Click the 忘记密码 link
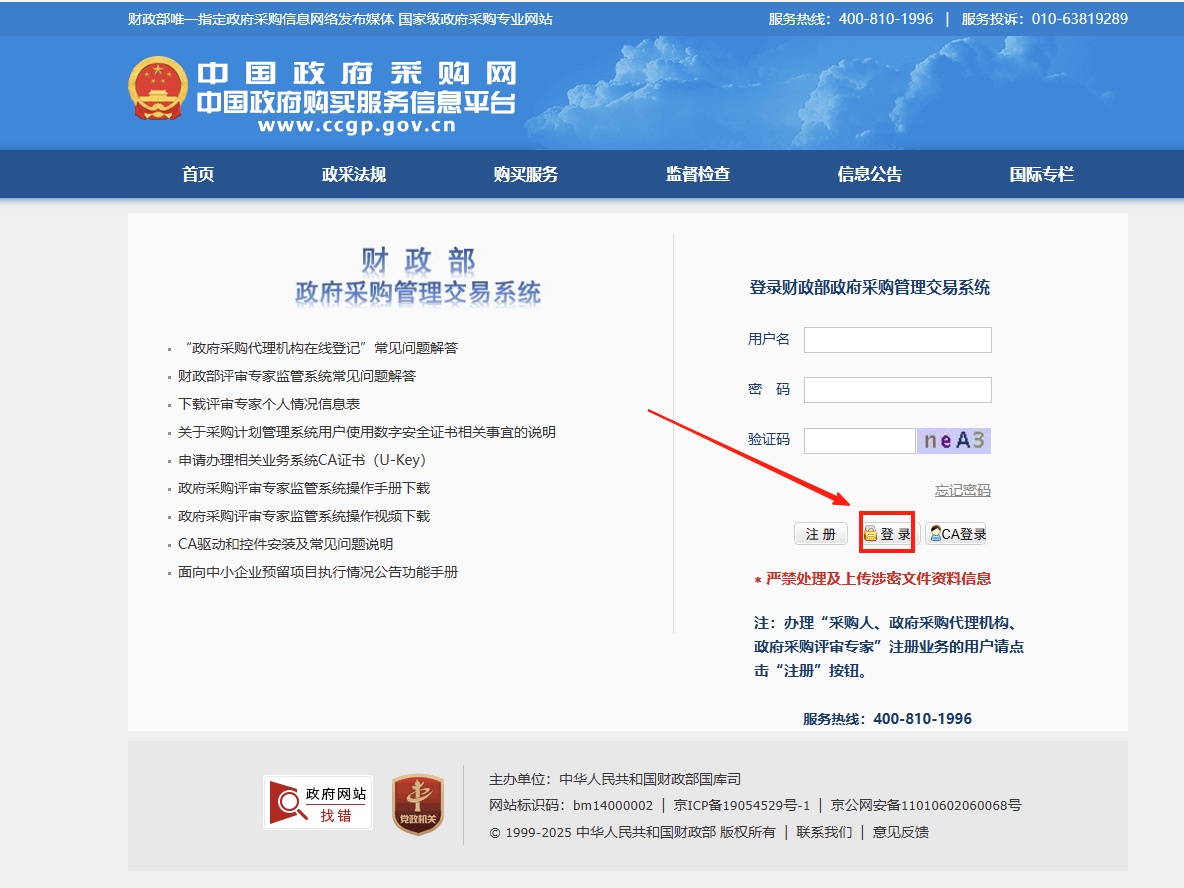The height and width of the screenshot is (888, 1184). pos(962,490)
